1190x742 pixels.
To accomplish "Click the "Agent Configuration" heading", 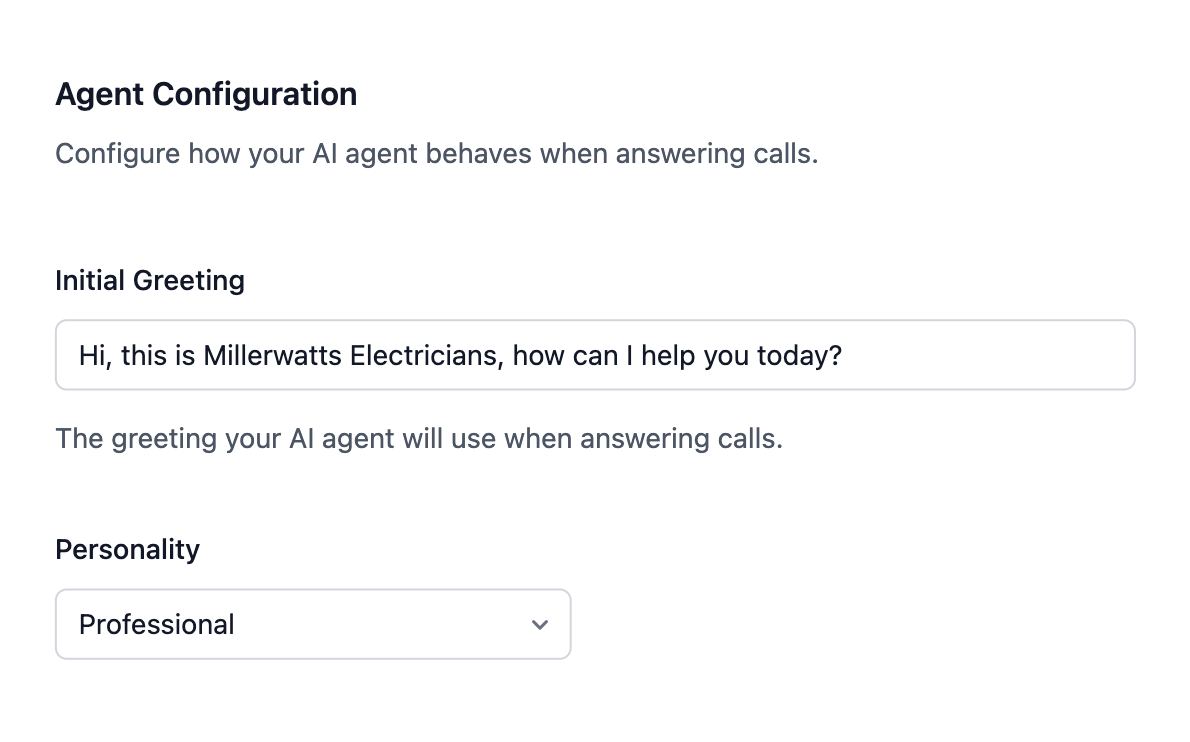I will 206,94.
